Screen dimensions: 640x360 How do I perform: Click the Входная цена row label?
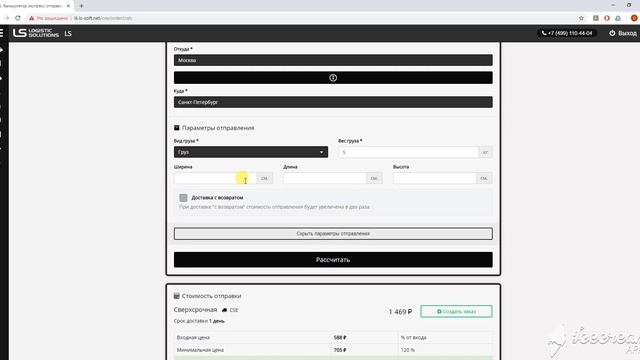click(x=193, y=338)
